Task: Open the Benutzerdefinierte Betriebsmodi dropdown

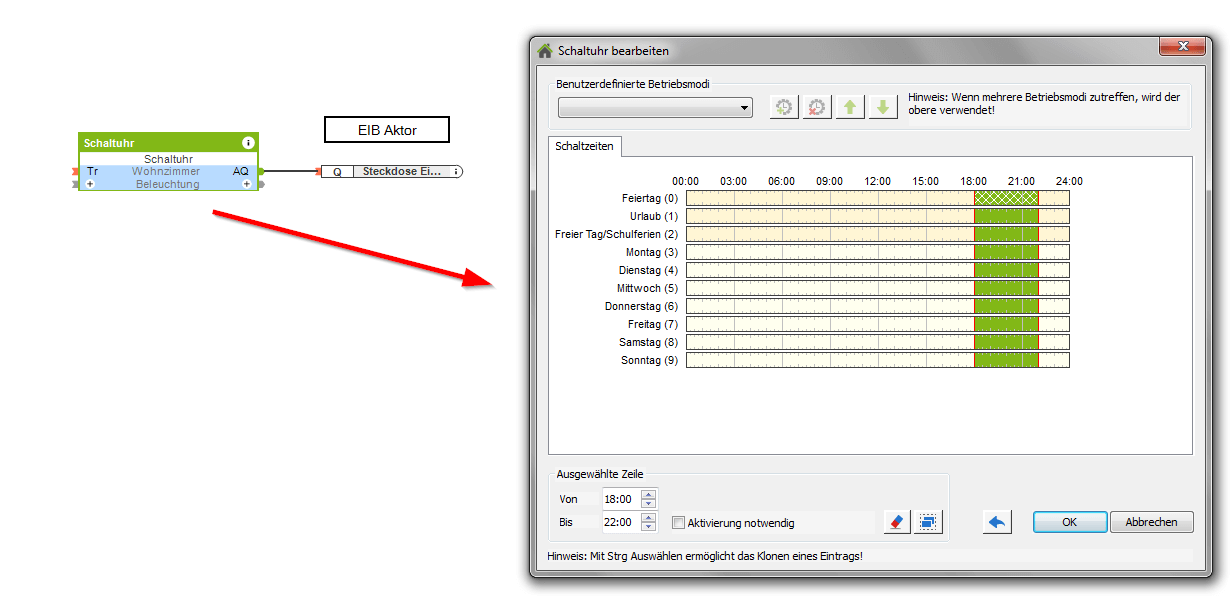Action: [x=655, y=108]
